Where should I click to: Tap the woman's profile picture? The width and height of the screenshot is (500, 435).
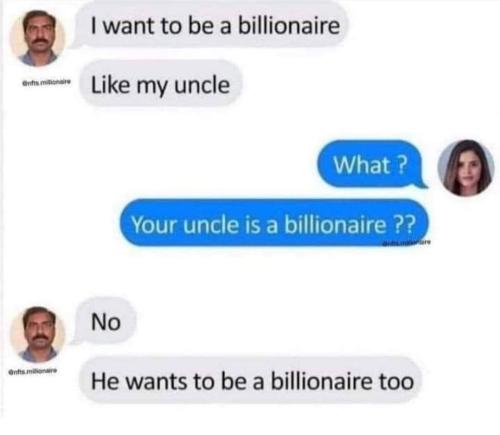[466, 168]
